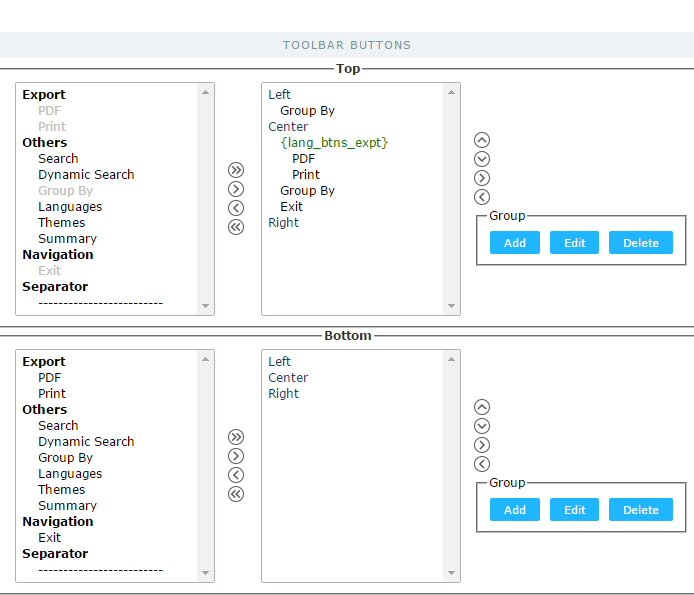The width and height of the screenshot is (694, 595).
Task: Delete the group in the Top section
Action: (x=641, y=243)
